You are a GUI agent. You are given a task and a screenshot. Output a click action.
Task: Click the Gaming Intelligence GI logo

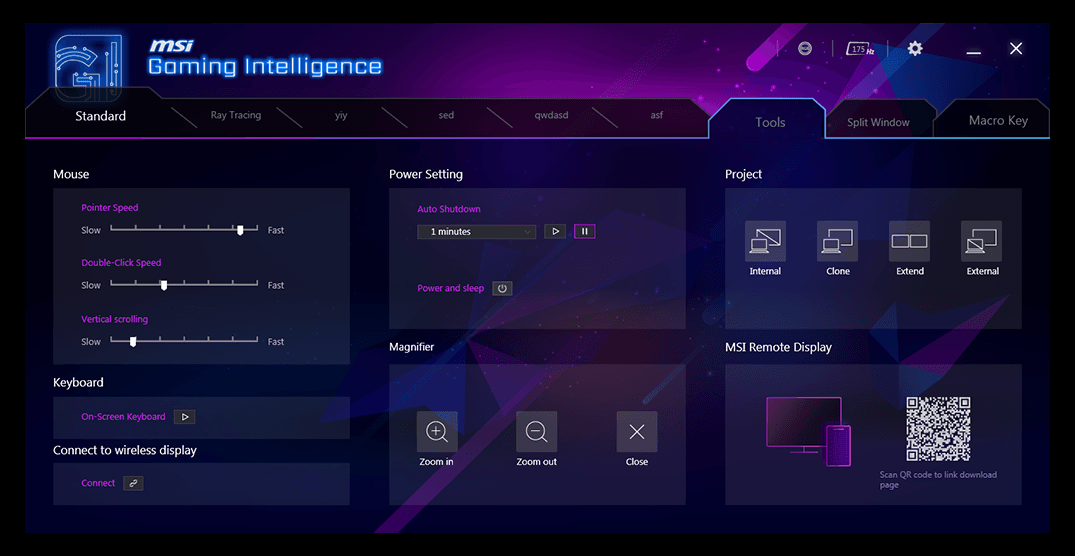(x=89, y=66)
